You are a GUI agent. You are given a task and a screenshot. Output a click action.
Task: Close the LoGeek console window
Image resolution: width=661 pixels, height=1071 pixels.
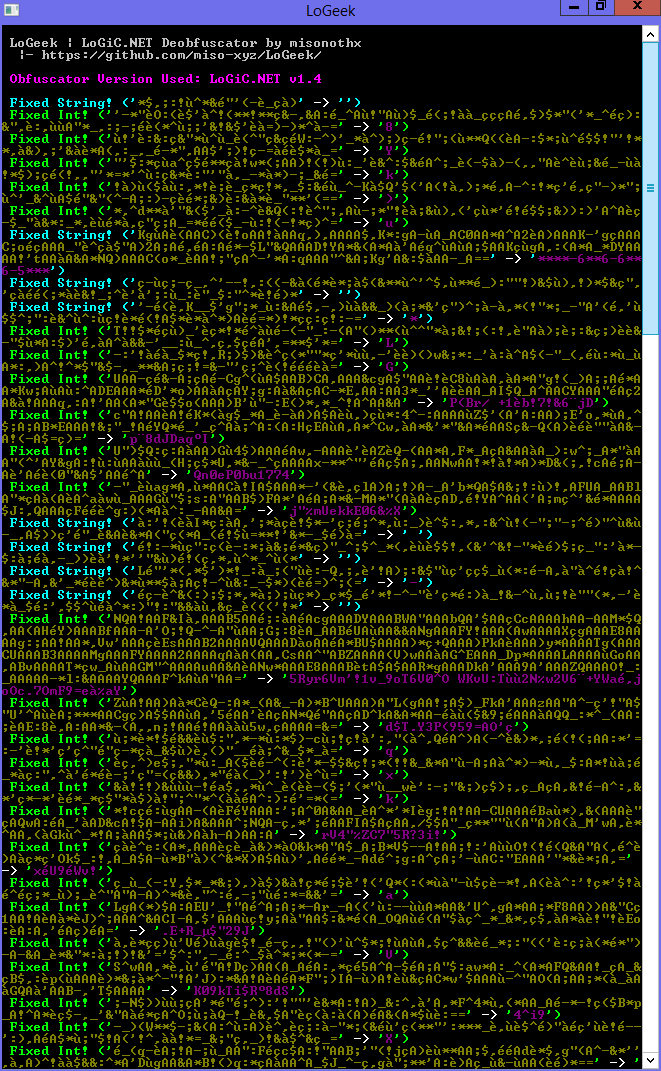(636, 8)
